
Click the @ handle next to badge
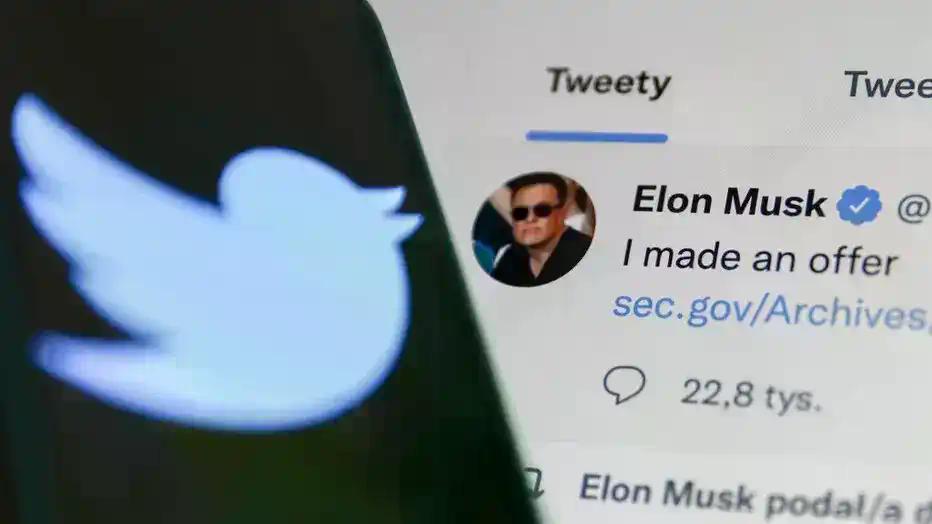(914, 208)
